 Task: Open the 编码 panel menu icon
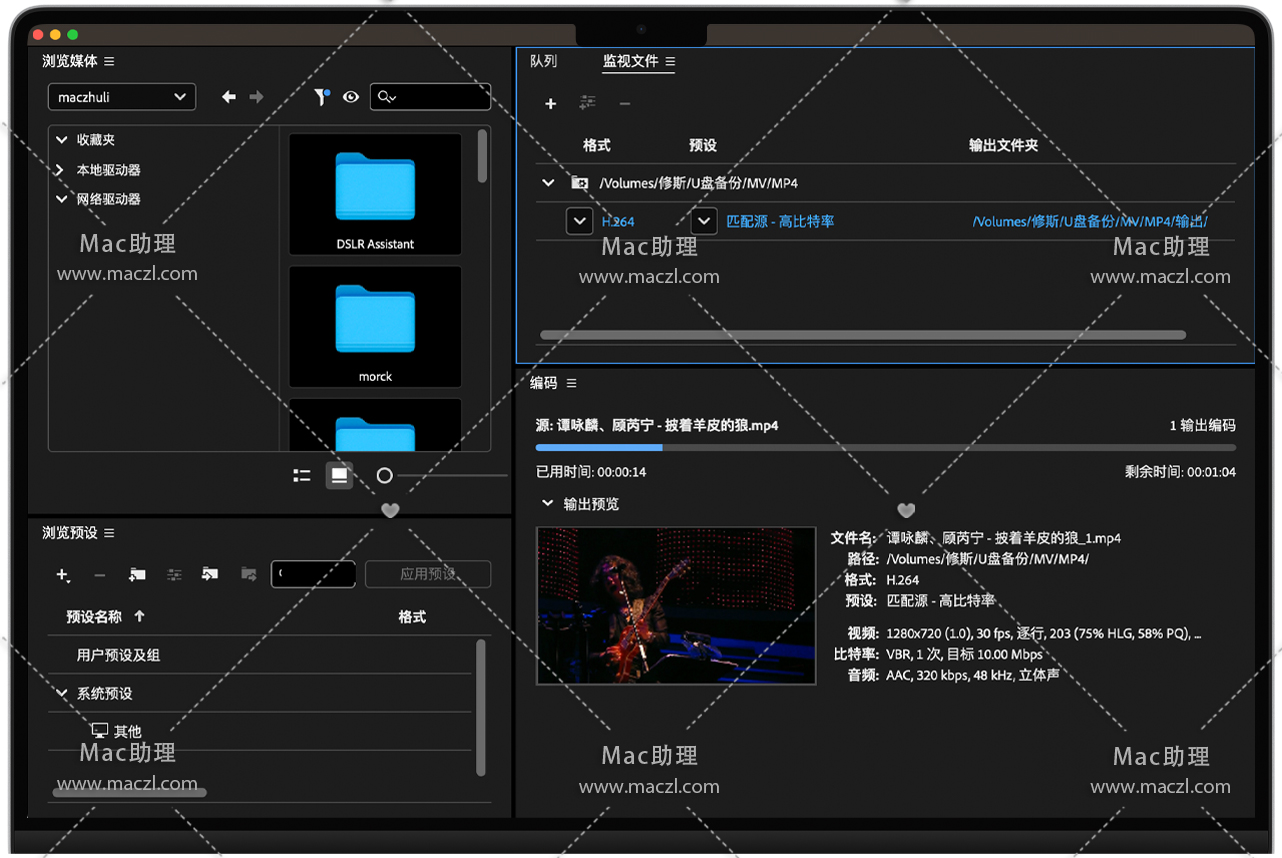pyautogui.click(x=572, y=384)
